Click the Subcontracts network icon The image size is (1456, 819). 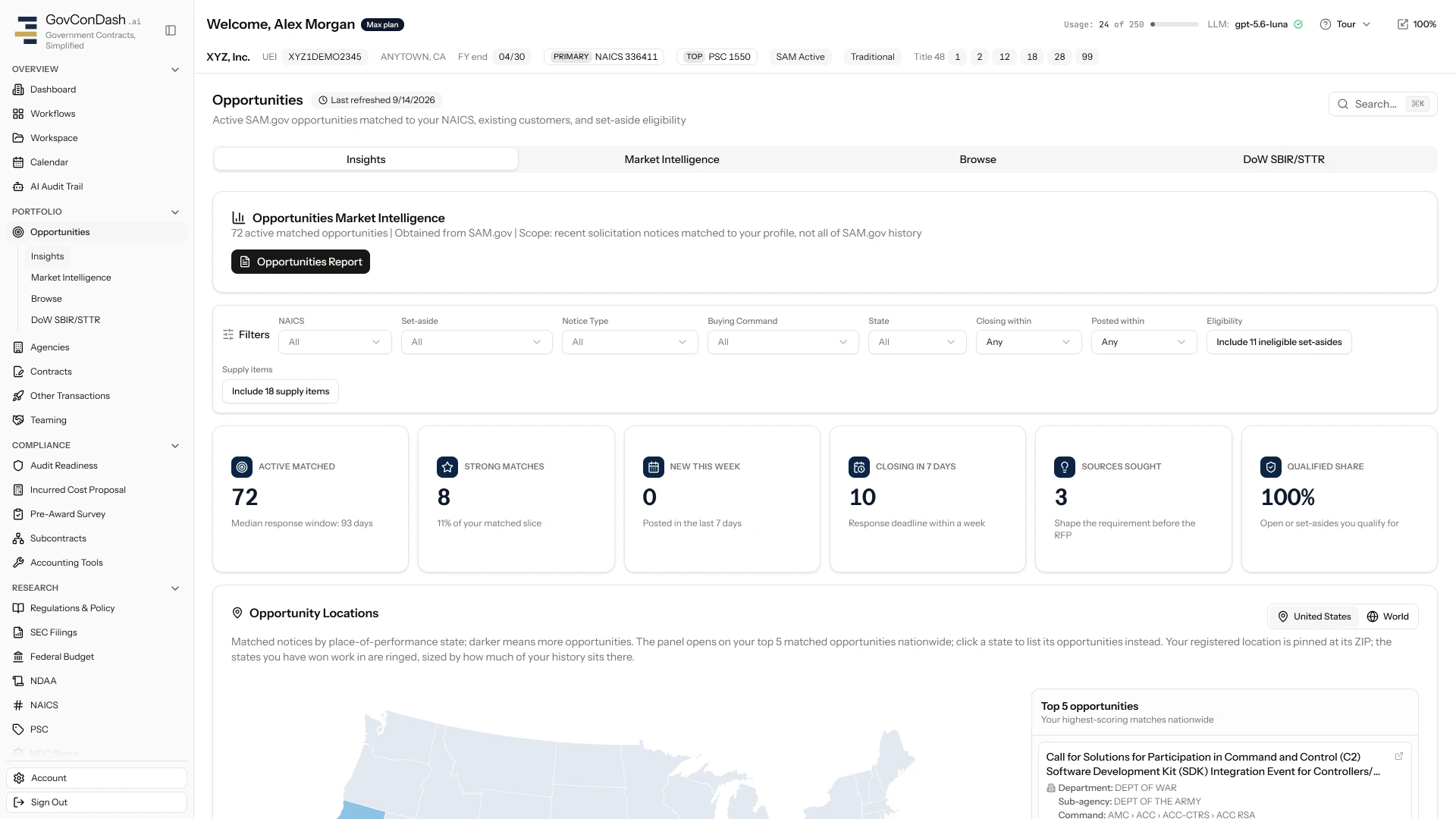click(x=18, y=538)
